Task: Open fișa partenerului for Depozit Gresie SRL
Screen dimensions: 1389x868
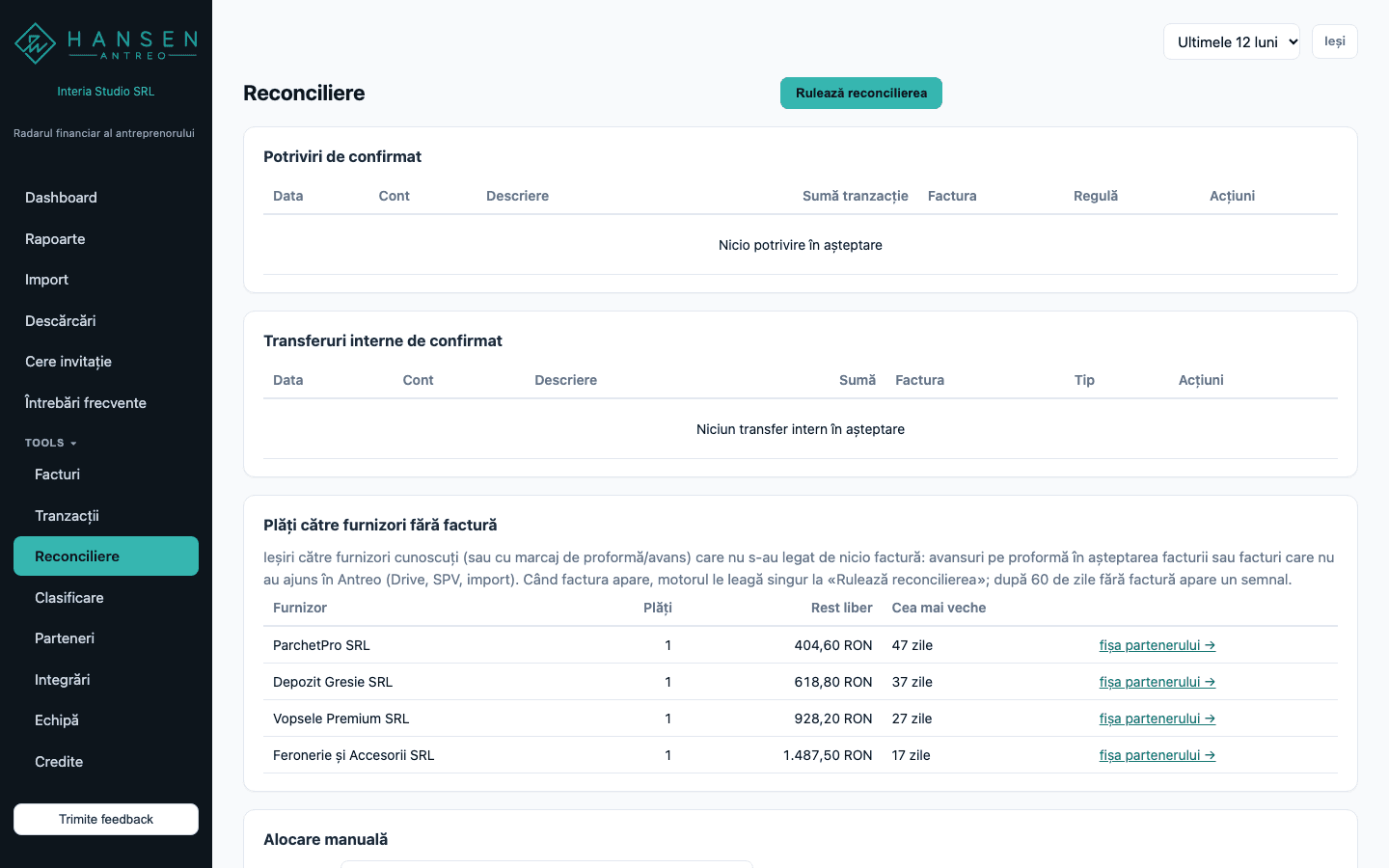Action: click(1157, 682)
